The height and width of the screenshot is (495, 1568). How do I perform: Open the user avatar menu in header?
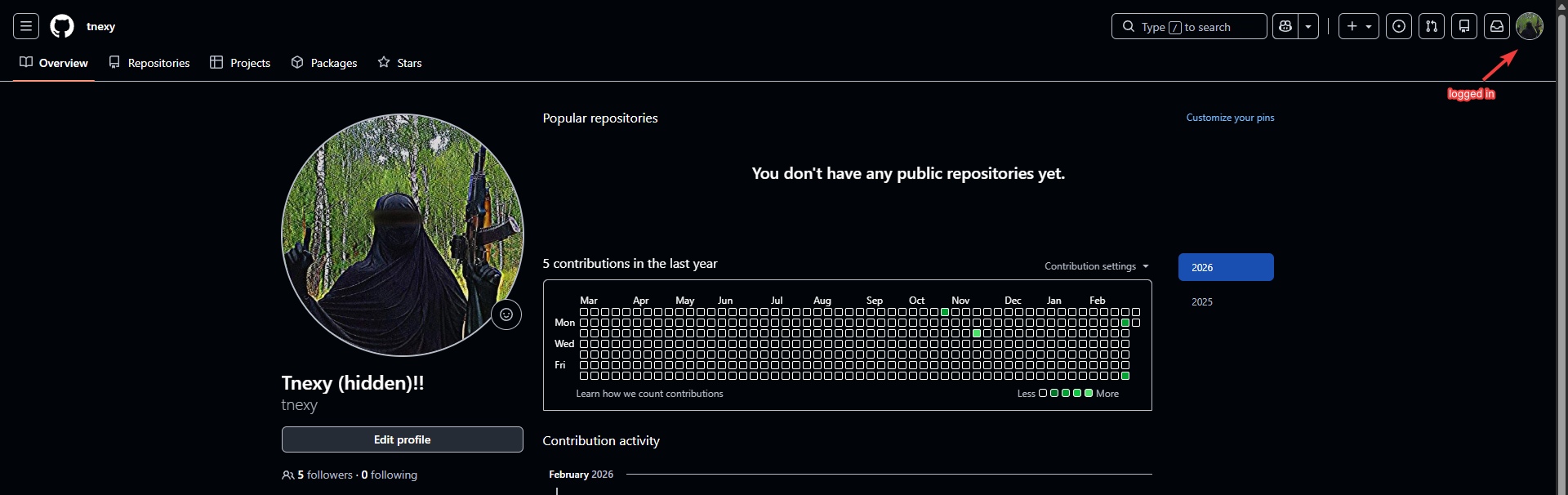[1530, 26]
